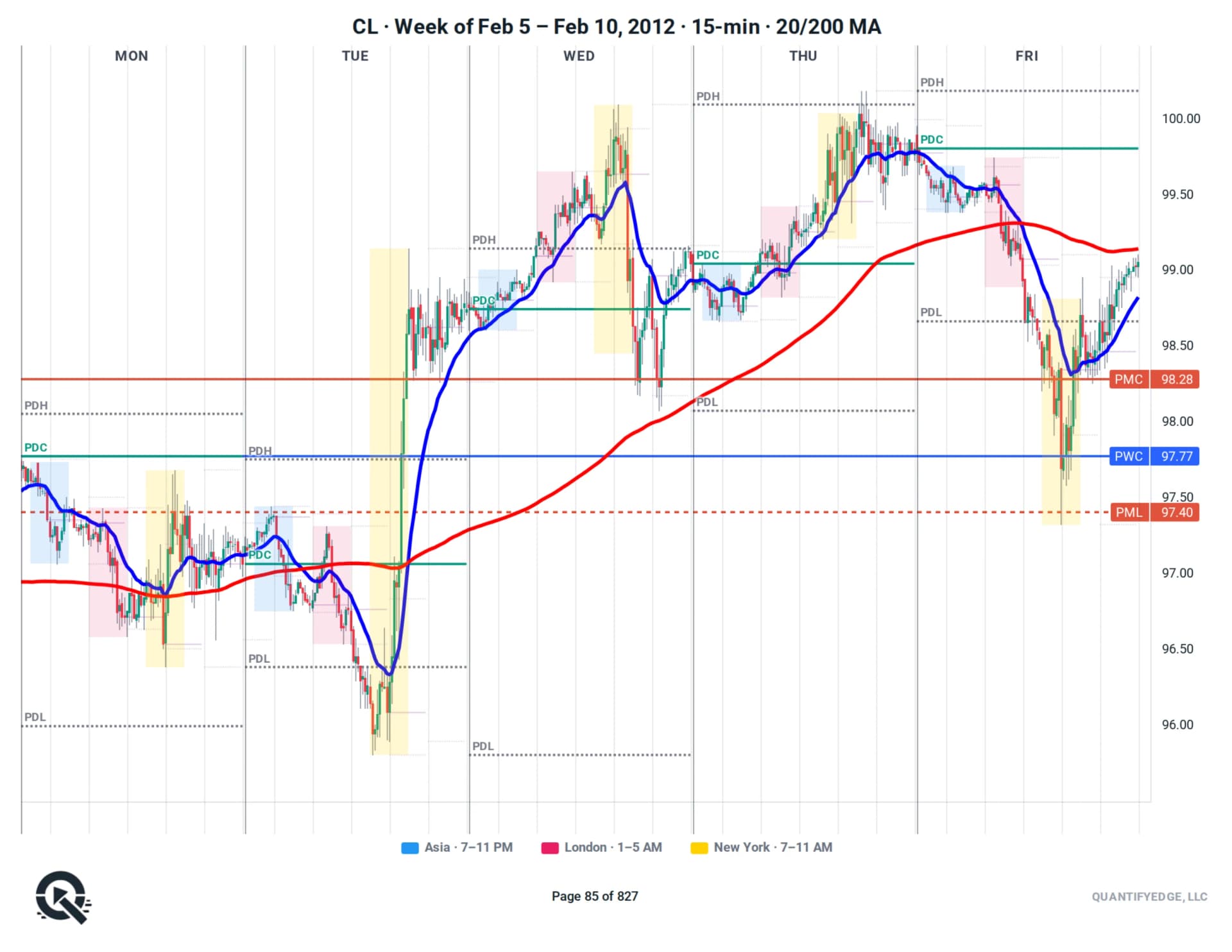Click the 96.50 price axis label
The width and height of the screenshot is (1232, 952).
1177,649
